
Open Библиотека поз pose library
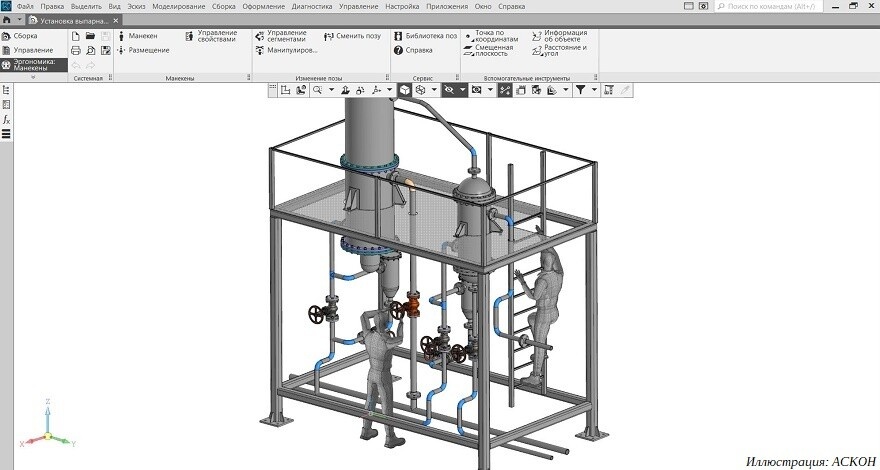[425, 36]
